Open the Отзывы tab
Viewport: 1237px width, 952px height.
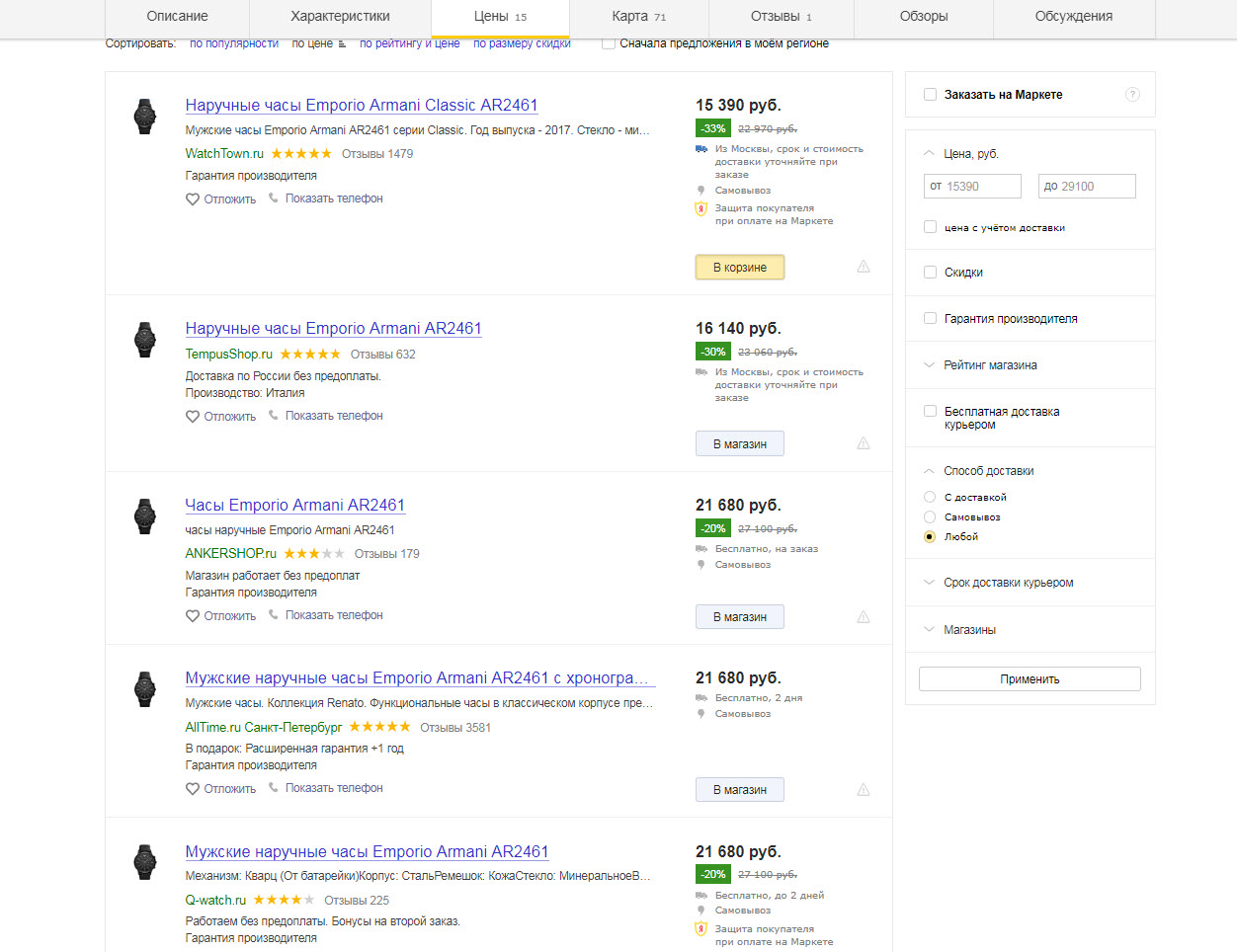(781, 17)
